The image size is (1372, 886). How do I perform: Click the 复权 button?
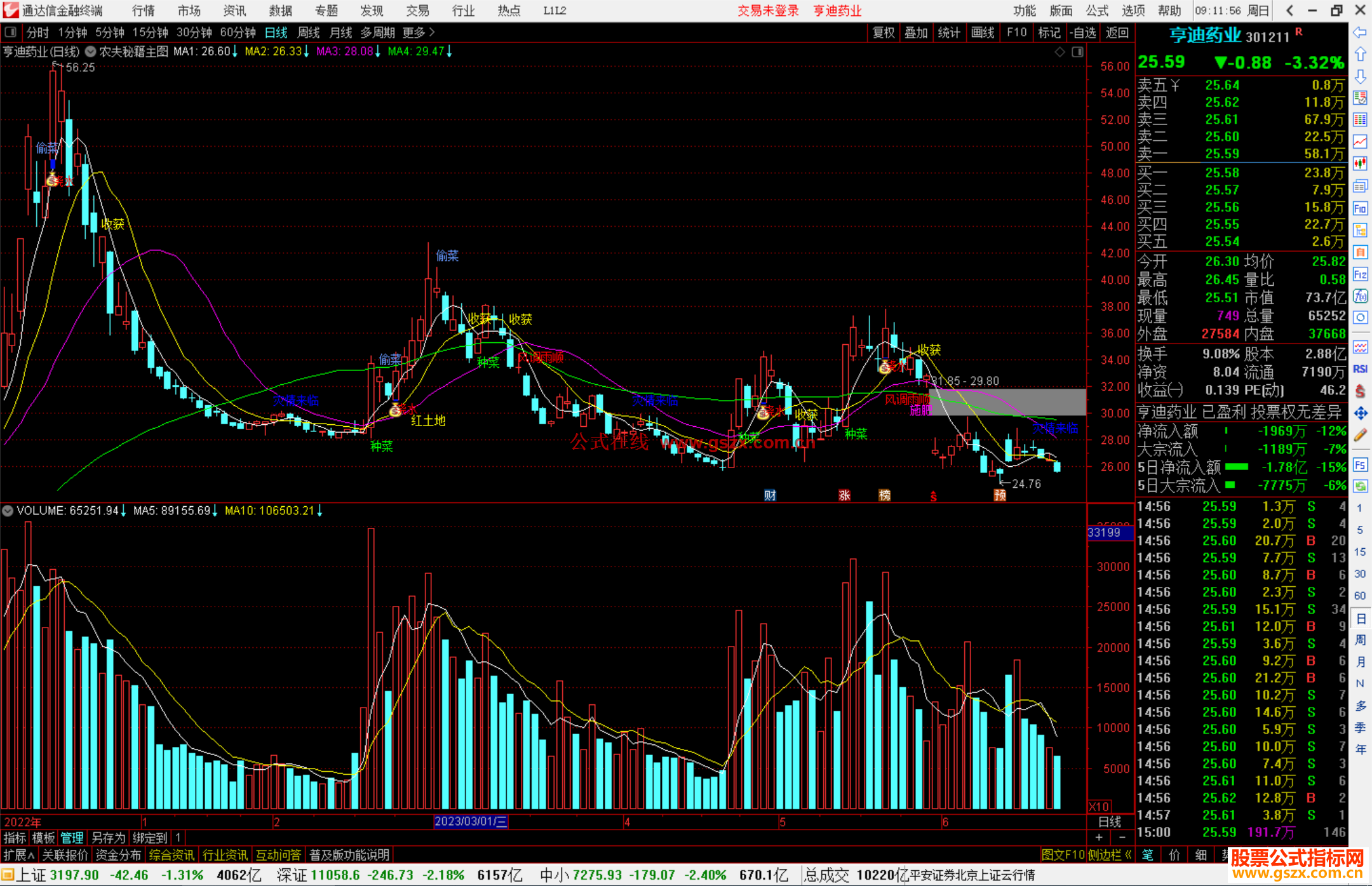coord(883,32)
